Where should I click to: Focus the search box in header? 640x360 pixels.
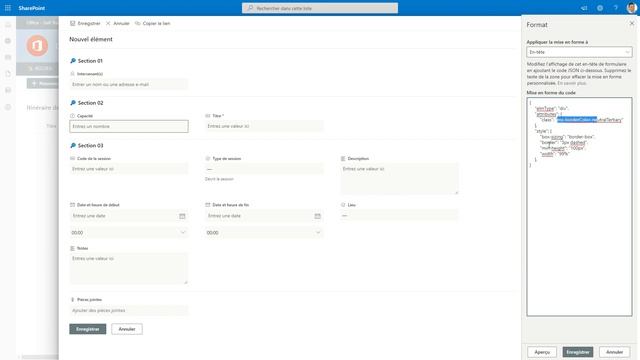[x=320, y=8]
